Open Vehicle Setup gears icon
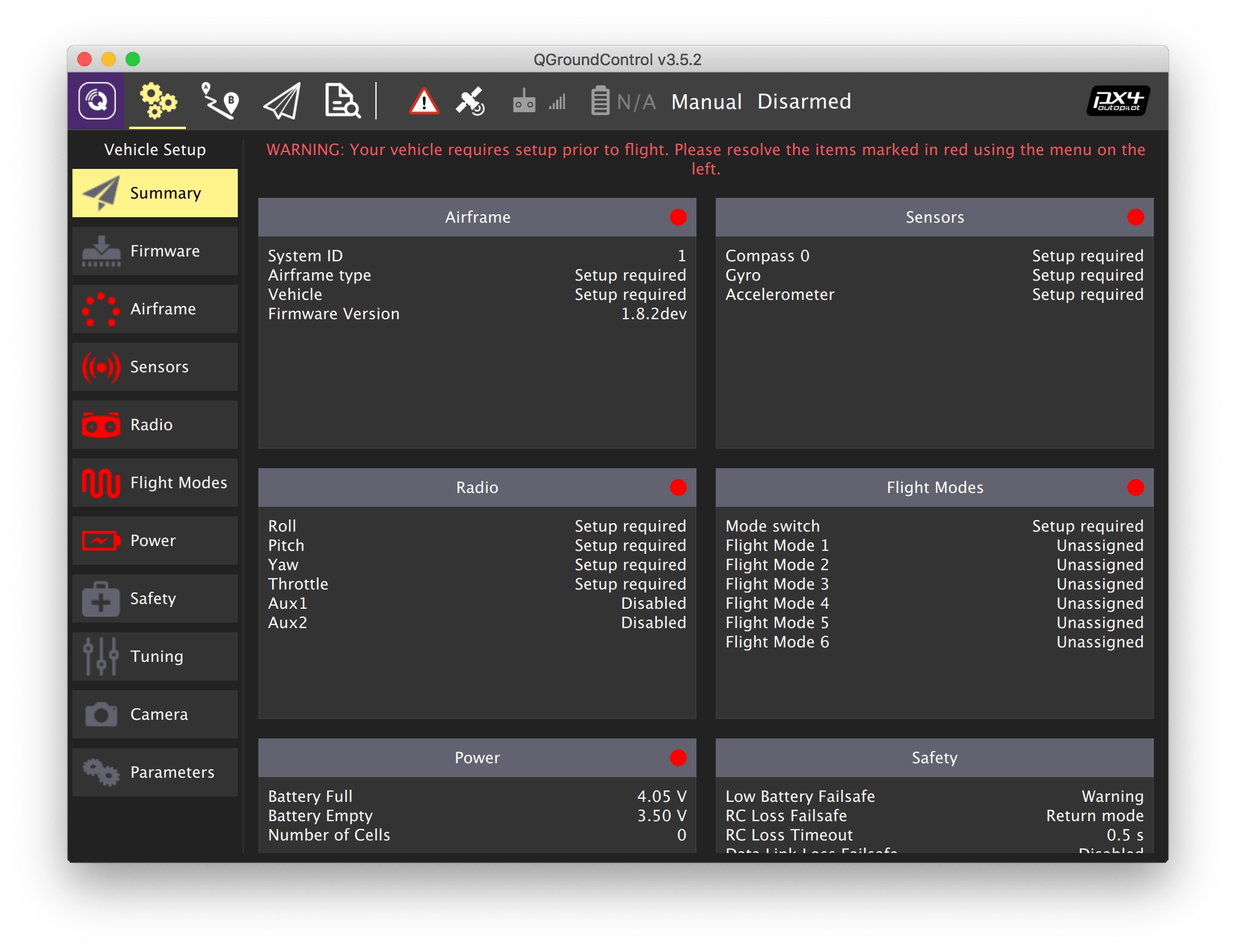This screenshot has height=952, width=1236. point(158,101)
